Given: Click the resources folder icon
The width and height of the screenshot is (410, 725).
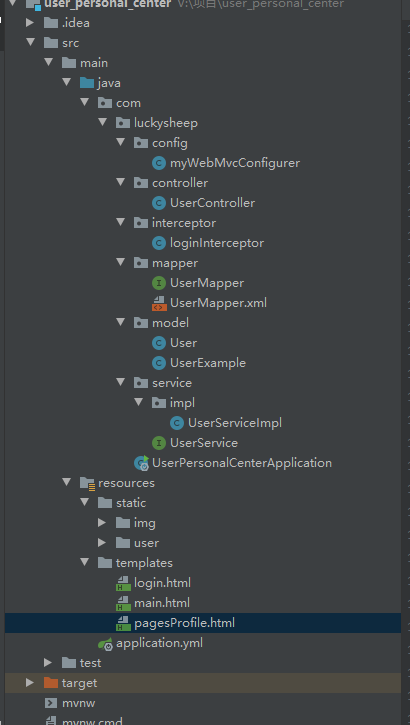Looking at the screenshot, I should pos(87,483).
